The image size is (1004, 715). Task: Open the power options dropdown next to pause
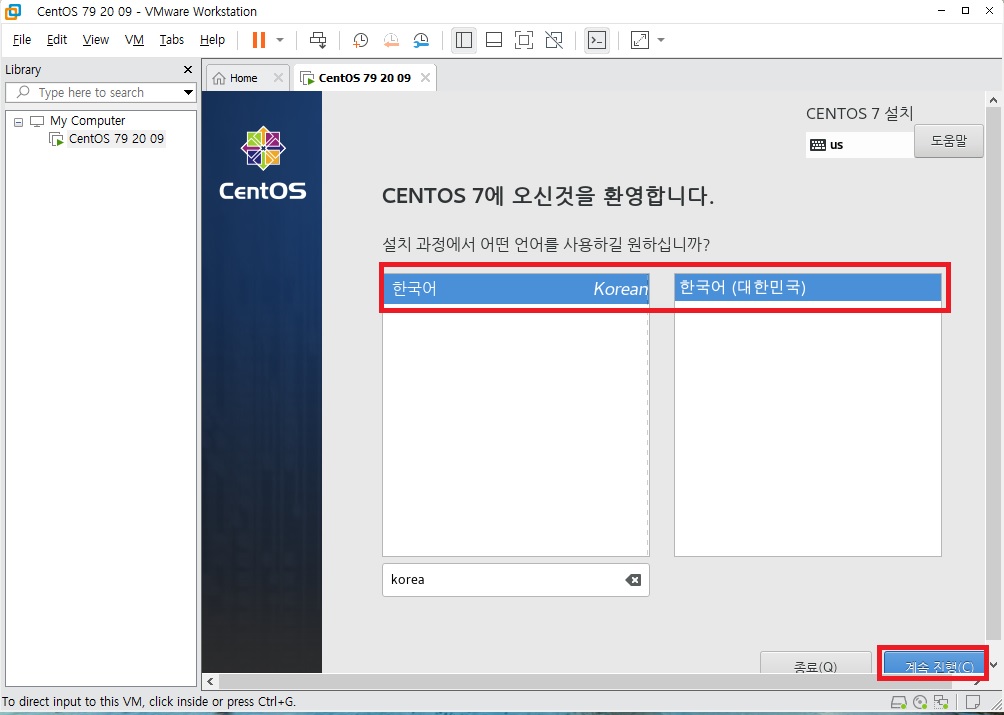(280, 40)
